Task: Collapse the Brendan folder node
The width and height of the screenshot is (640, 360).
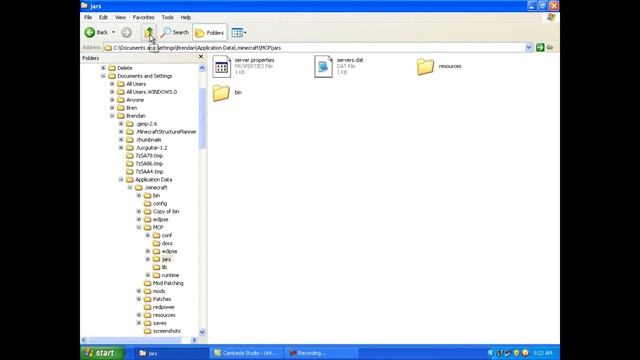Action: [112, 116]
